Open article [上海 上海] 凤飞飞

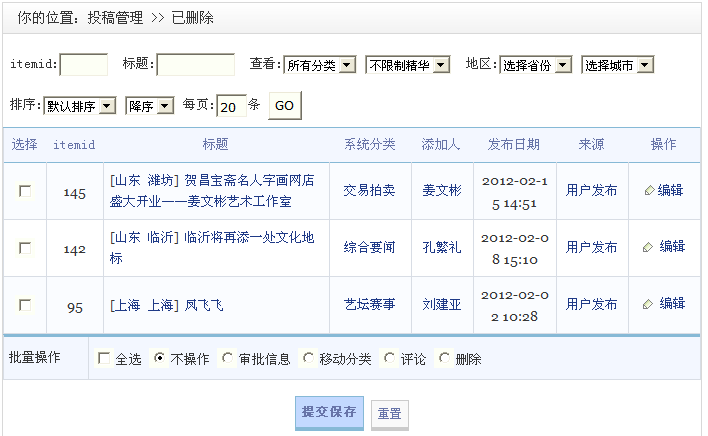pyautogui.click(x=167, y=306)
